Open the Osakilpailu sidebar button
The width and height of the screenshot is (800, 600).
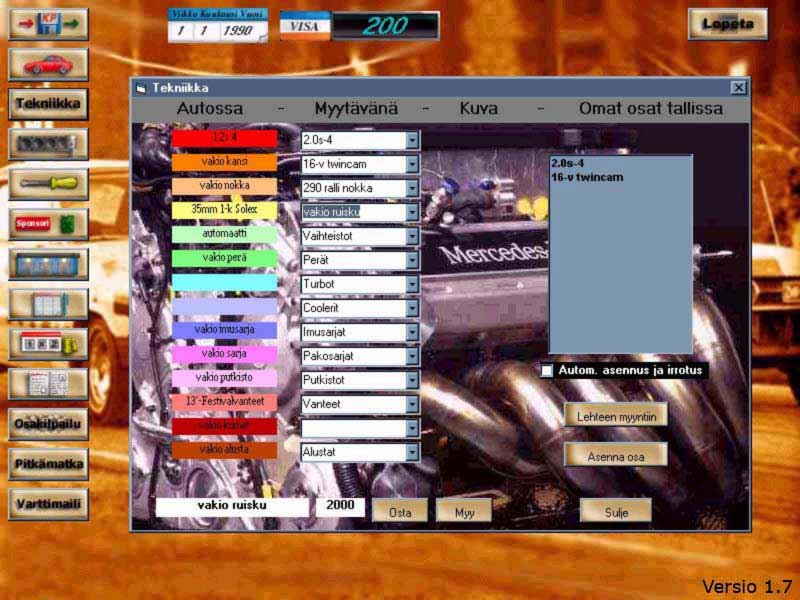(48, 424)
